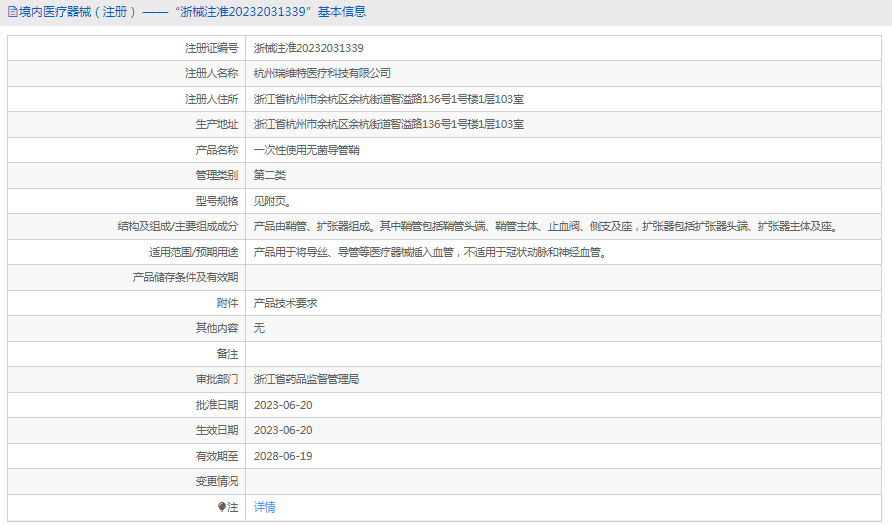Click the 注册证编号 label cell

click(x=212, y=48)
